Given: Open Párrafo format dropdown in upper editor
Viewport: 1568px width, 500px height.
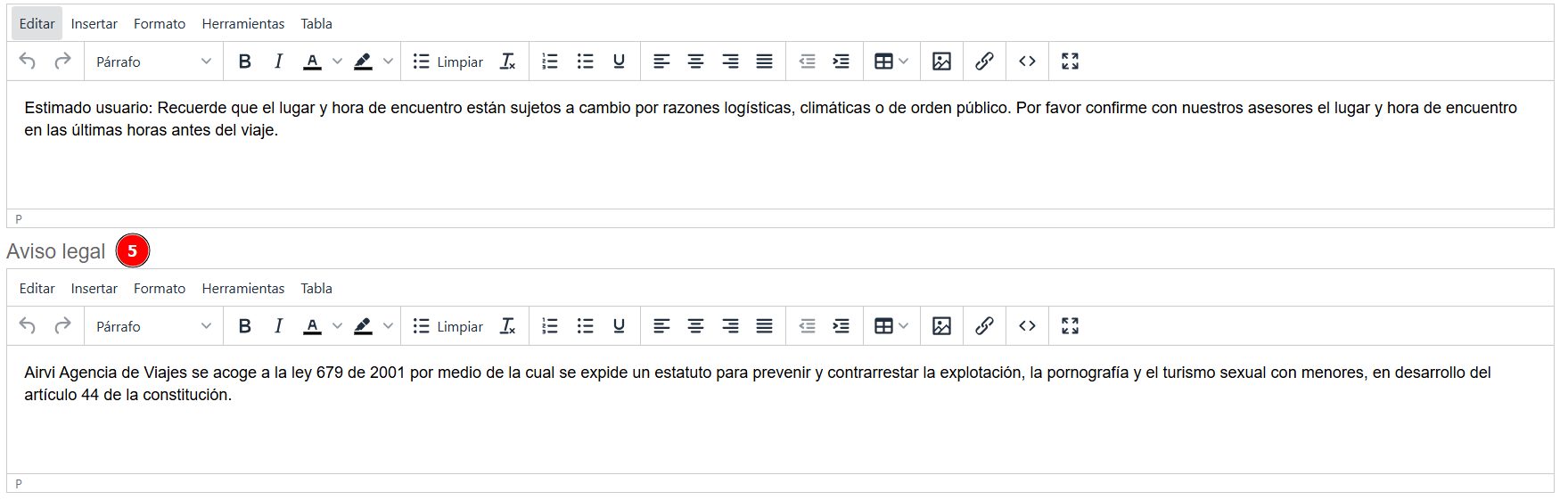Looking at the screenshot, I should (153, 61).
